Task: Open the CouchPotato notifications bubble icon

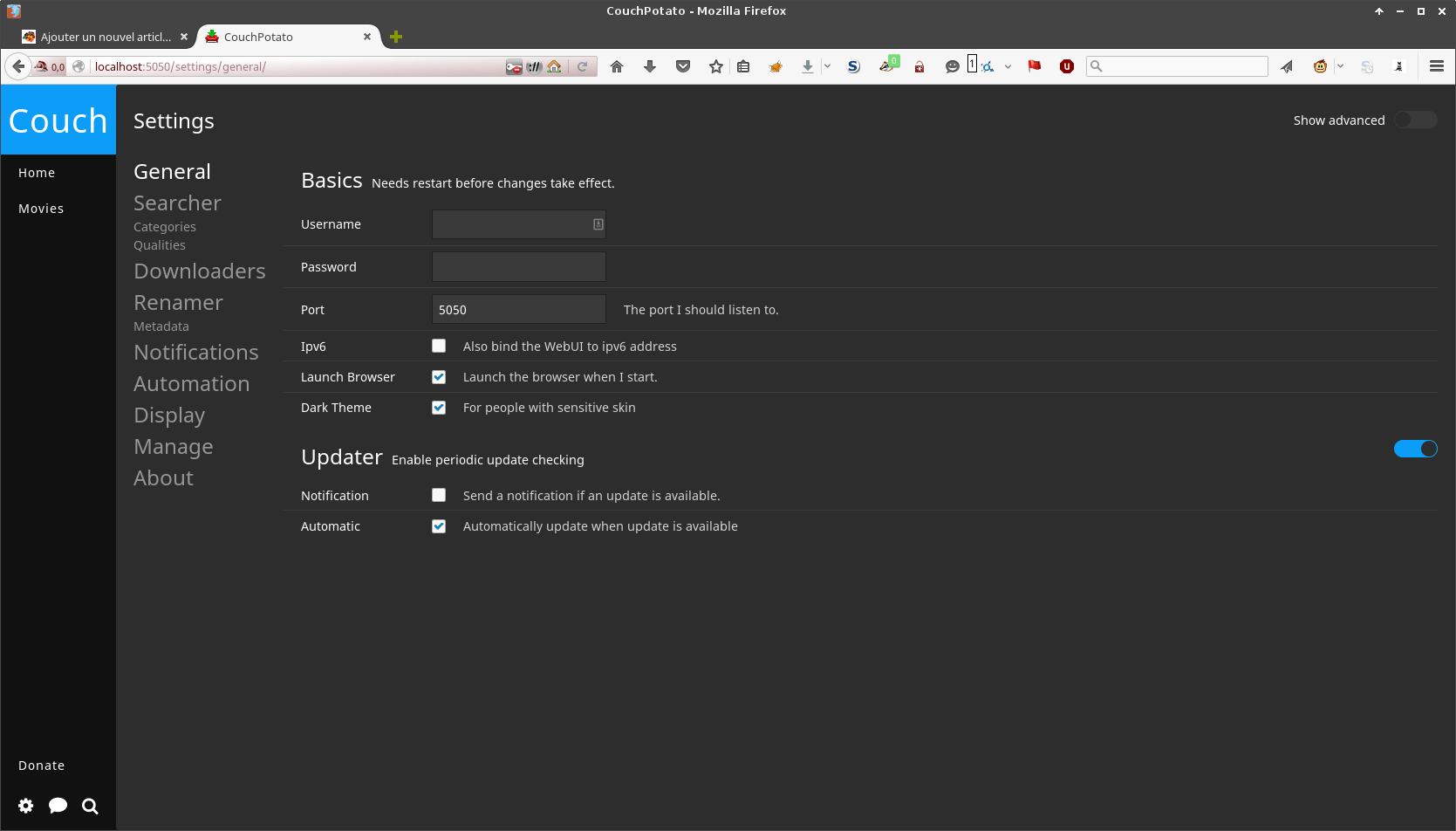Action: [58, 806]
